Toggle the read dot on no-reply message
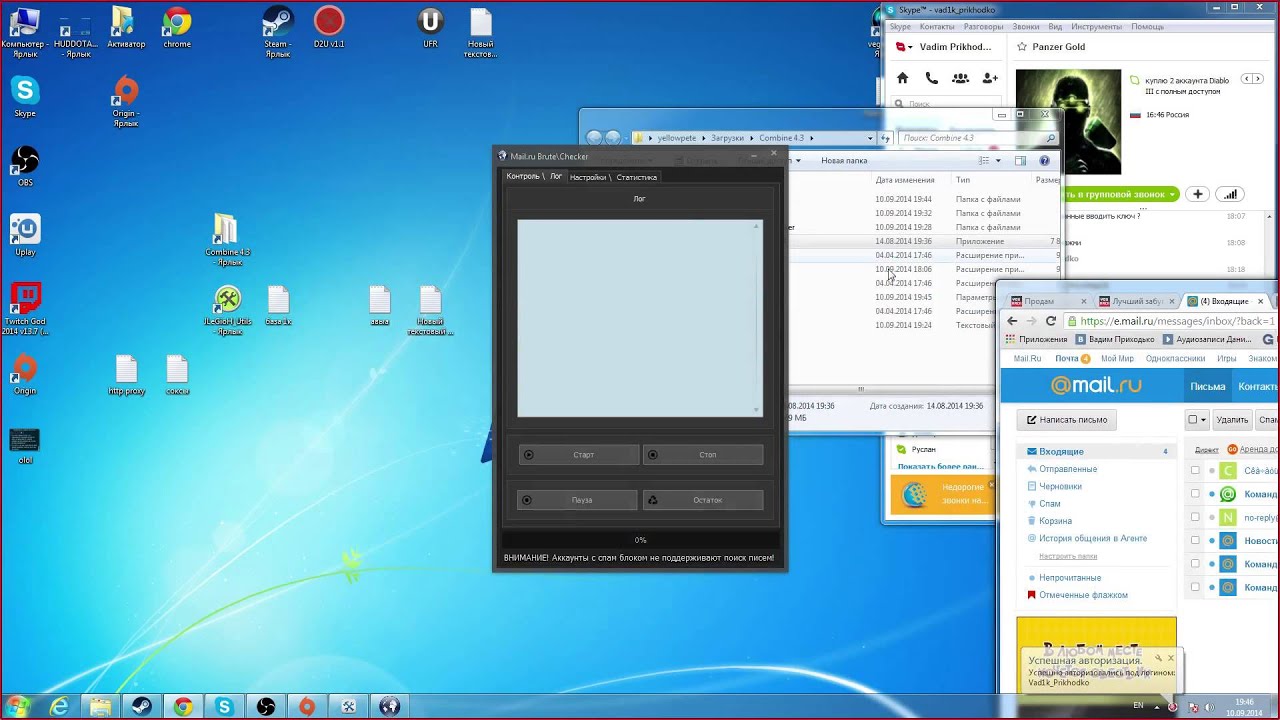Viewport: 1280px width, 720px height. [x=1211, y=518]
